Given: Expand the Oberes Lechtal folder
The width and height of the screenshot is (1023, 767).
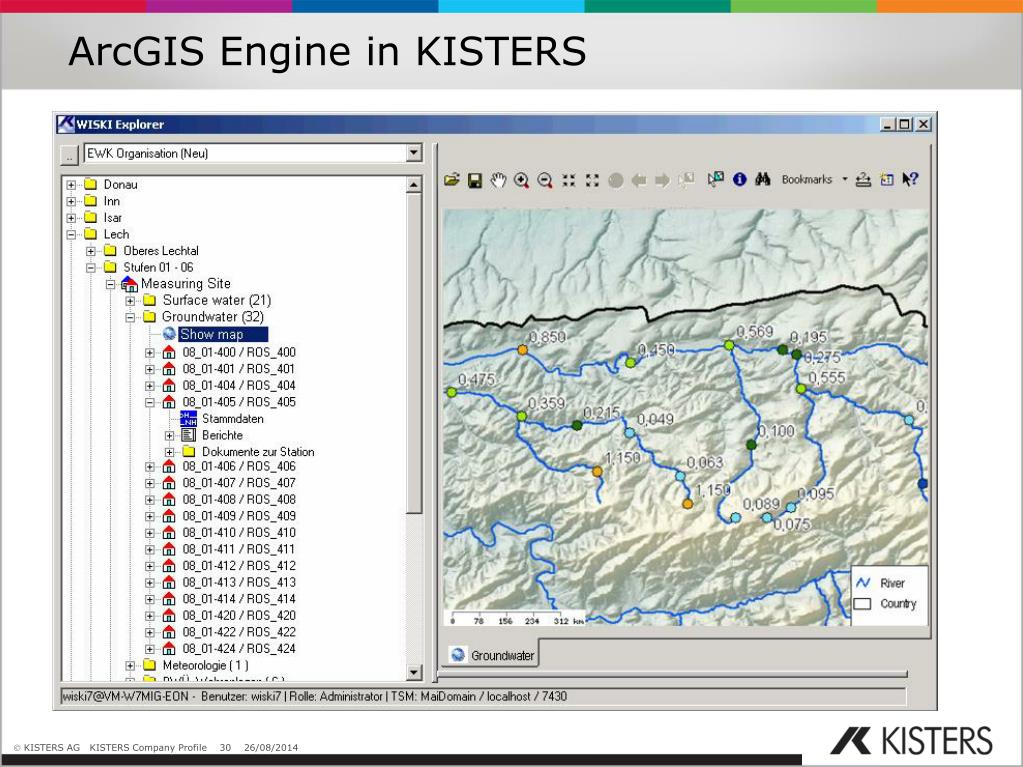Looking at the screenshot, I should tap(91, 251).
